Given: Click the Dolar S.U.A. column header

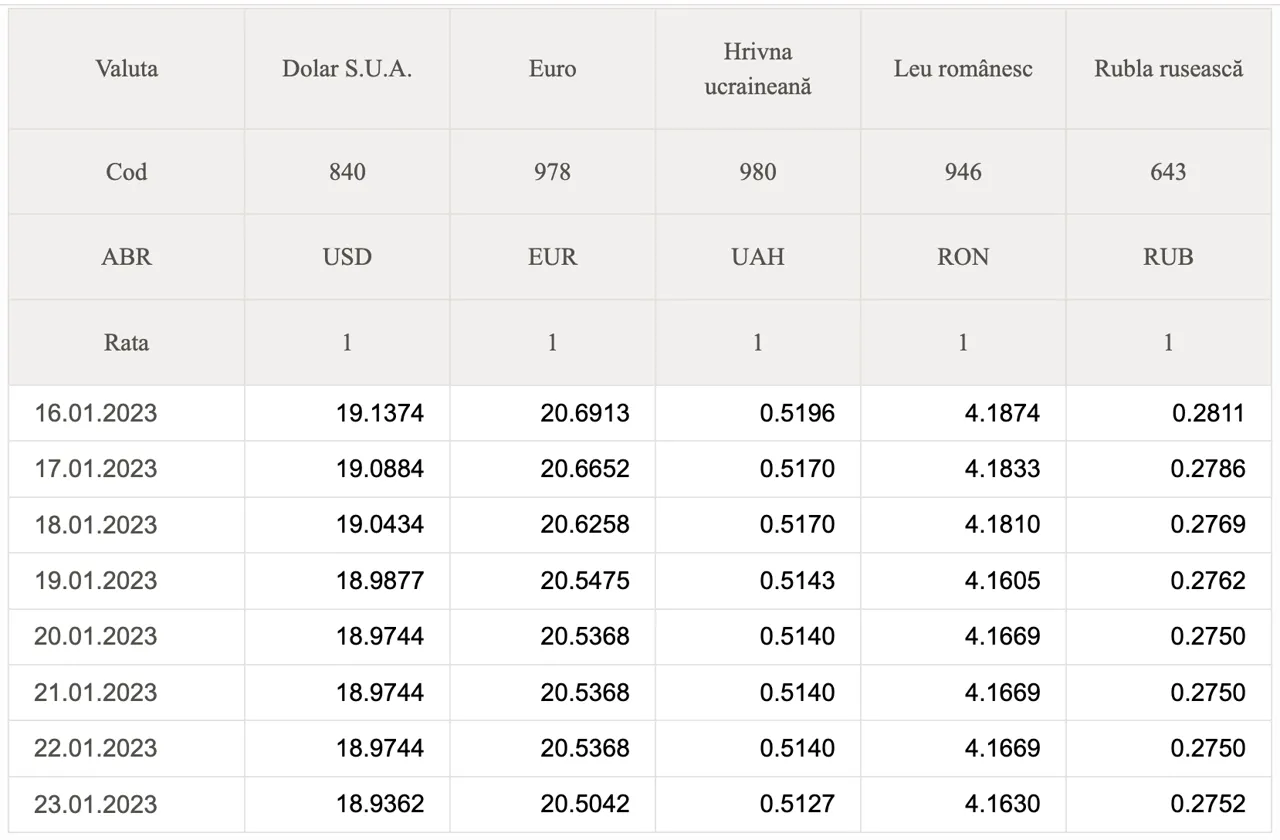Looking at the screenshot, I should tap(347, 69).
